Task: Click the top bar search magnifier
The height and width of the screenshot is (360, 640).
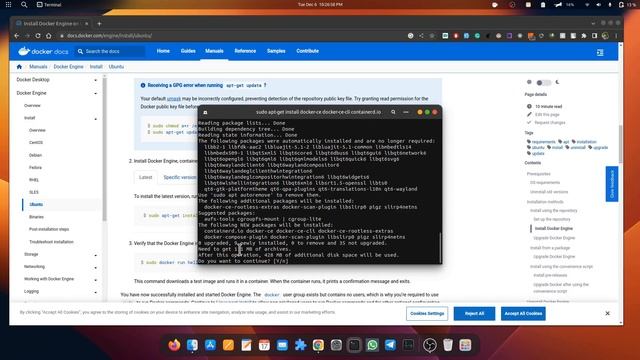Action: click(x=24, y=4)
